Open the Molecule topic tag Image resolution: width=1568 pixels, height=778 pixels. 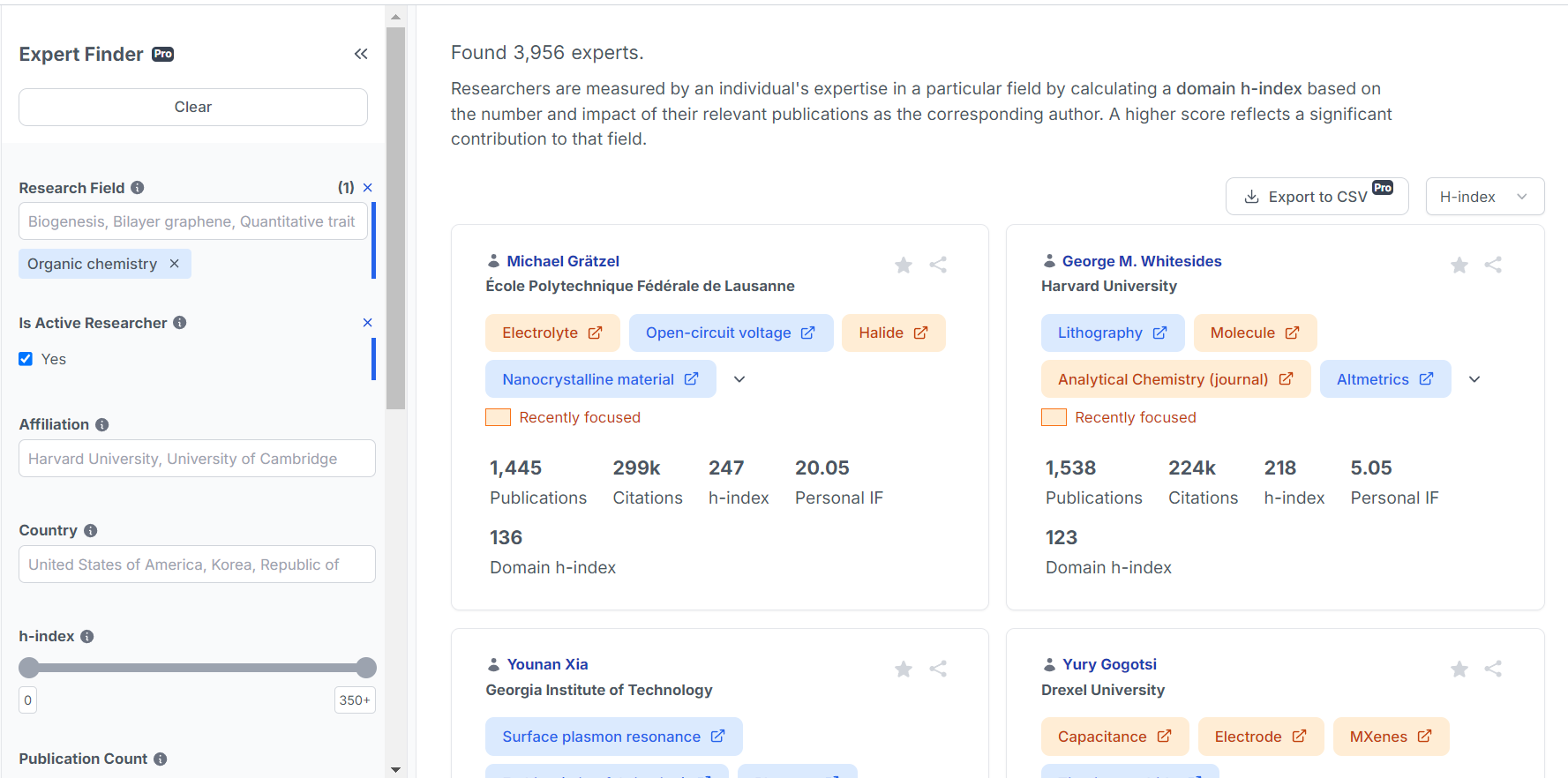(1255, 333)
